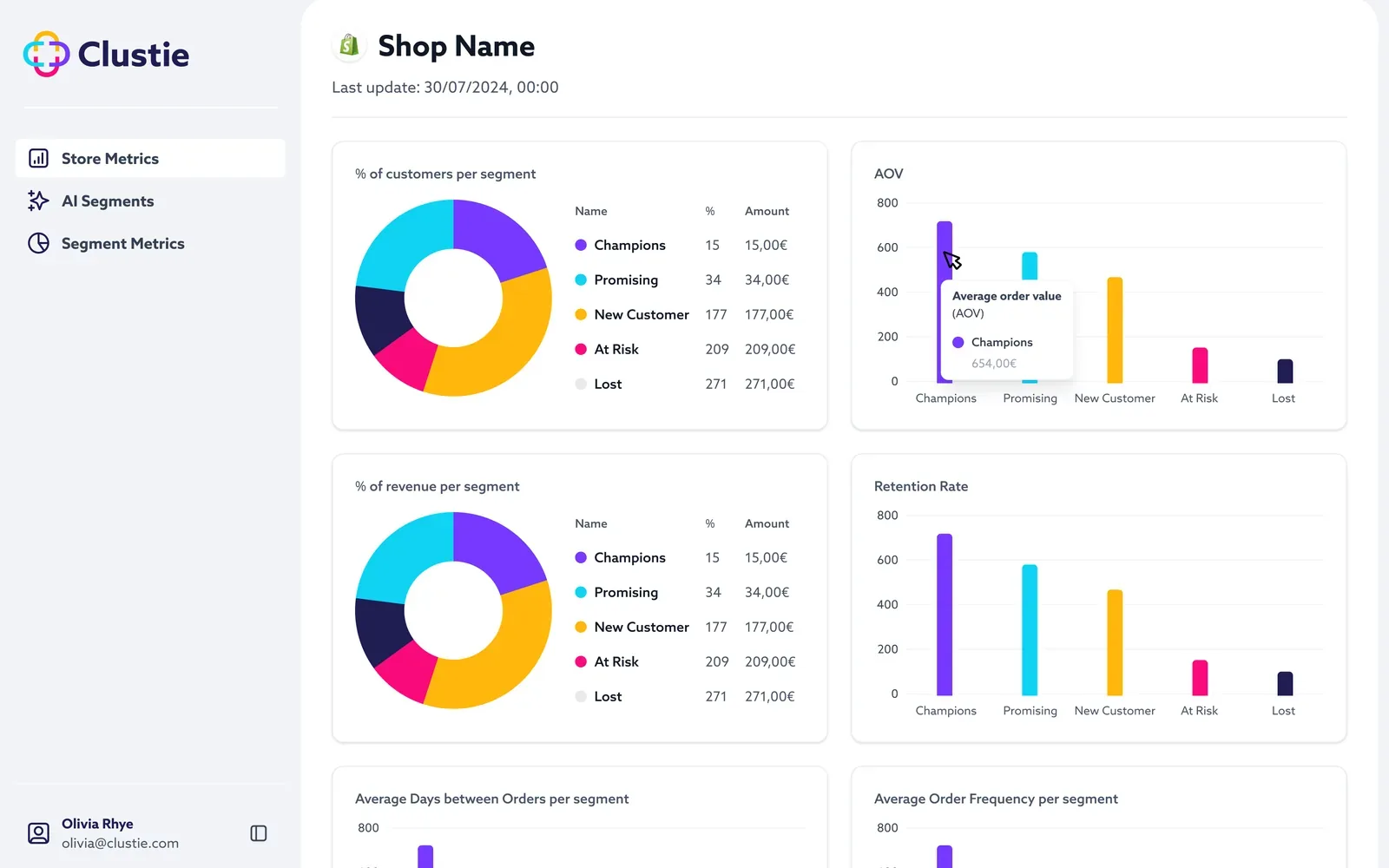Click the Store Metrics bar-chart icon

pos(39,158)
